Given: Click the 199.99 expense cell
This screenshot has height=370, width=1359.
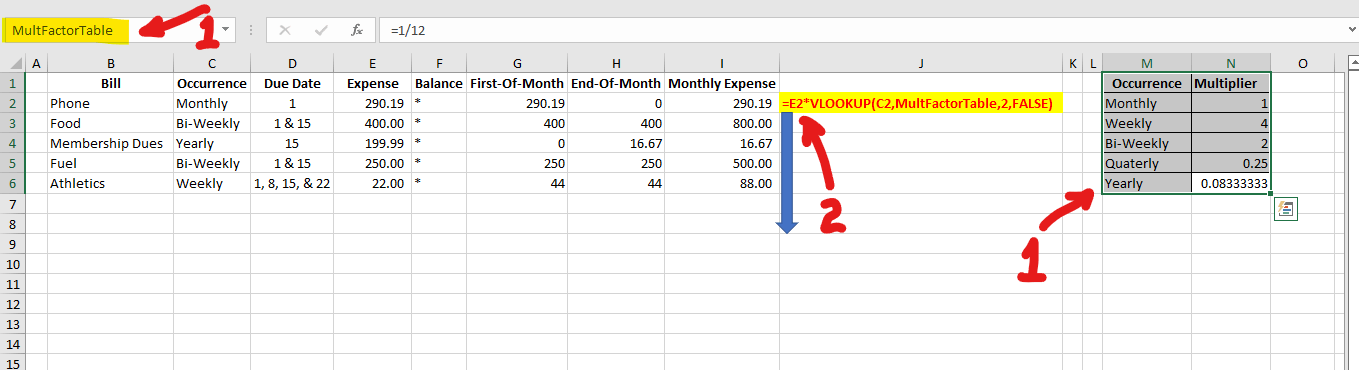Looking at the screenshot, I should [373, 143].
